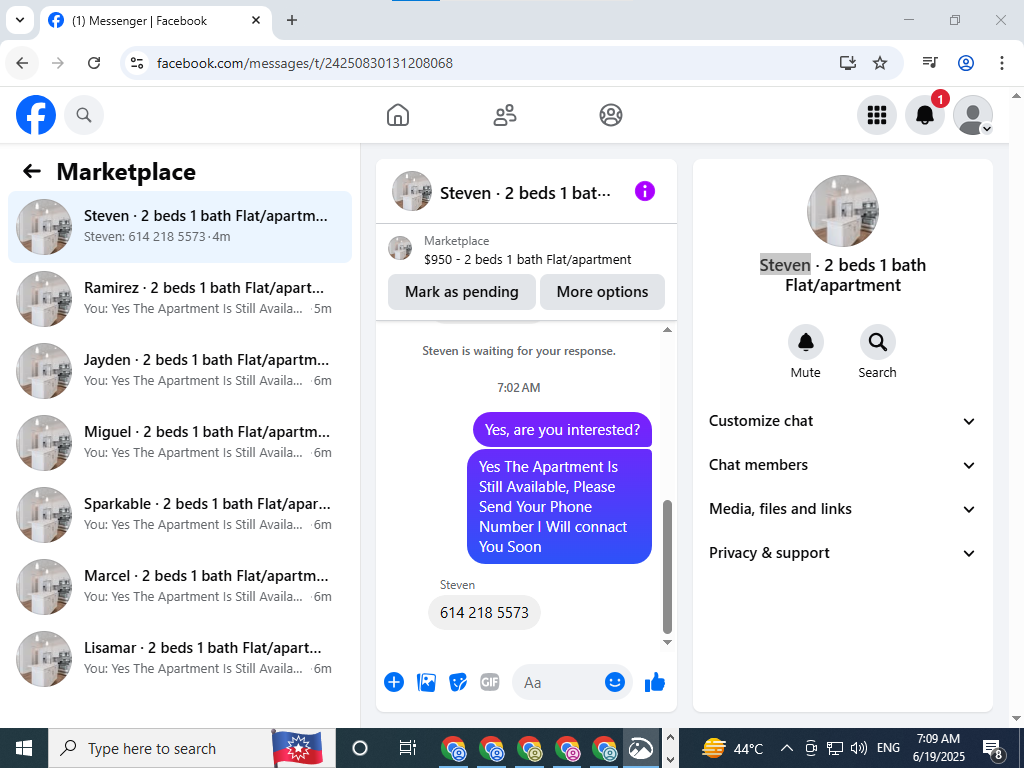Expand the Customize chat section
This screenshot has height=768, width=1024.
842,421
